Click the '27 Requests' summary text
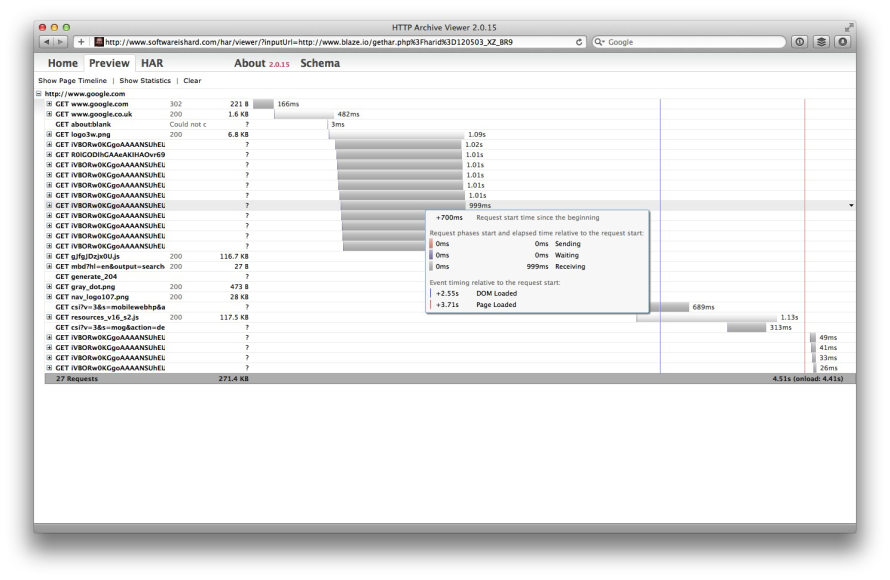Screen dimensions: 890x580 (x=77, y=379)
